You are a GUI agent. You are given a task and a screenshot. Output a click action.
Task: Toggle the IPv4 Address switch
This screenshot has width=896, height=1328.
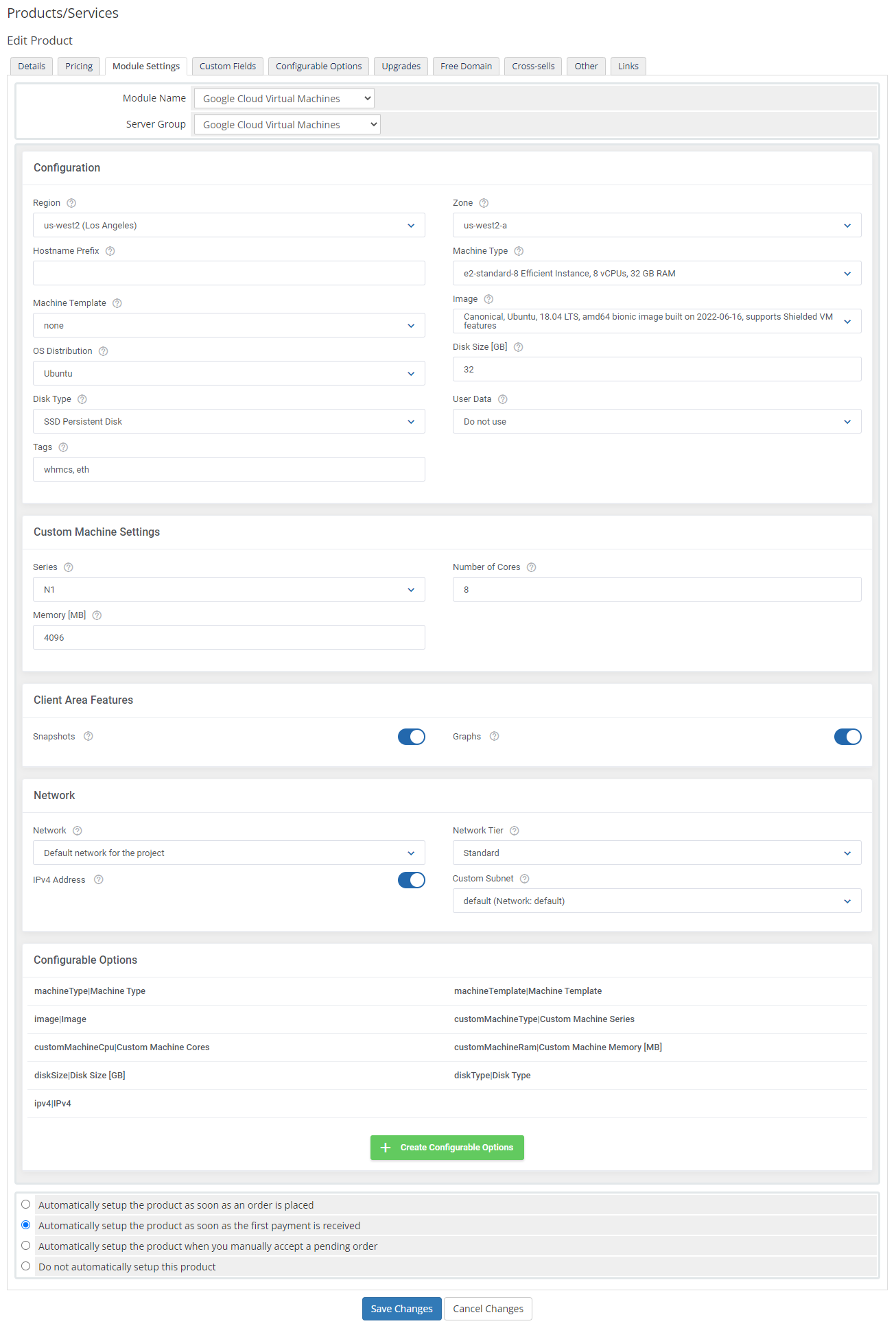(x=412, y=880)
